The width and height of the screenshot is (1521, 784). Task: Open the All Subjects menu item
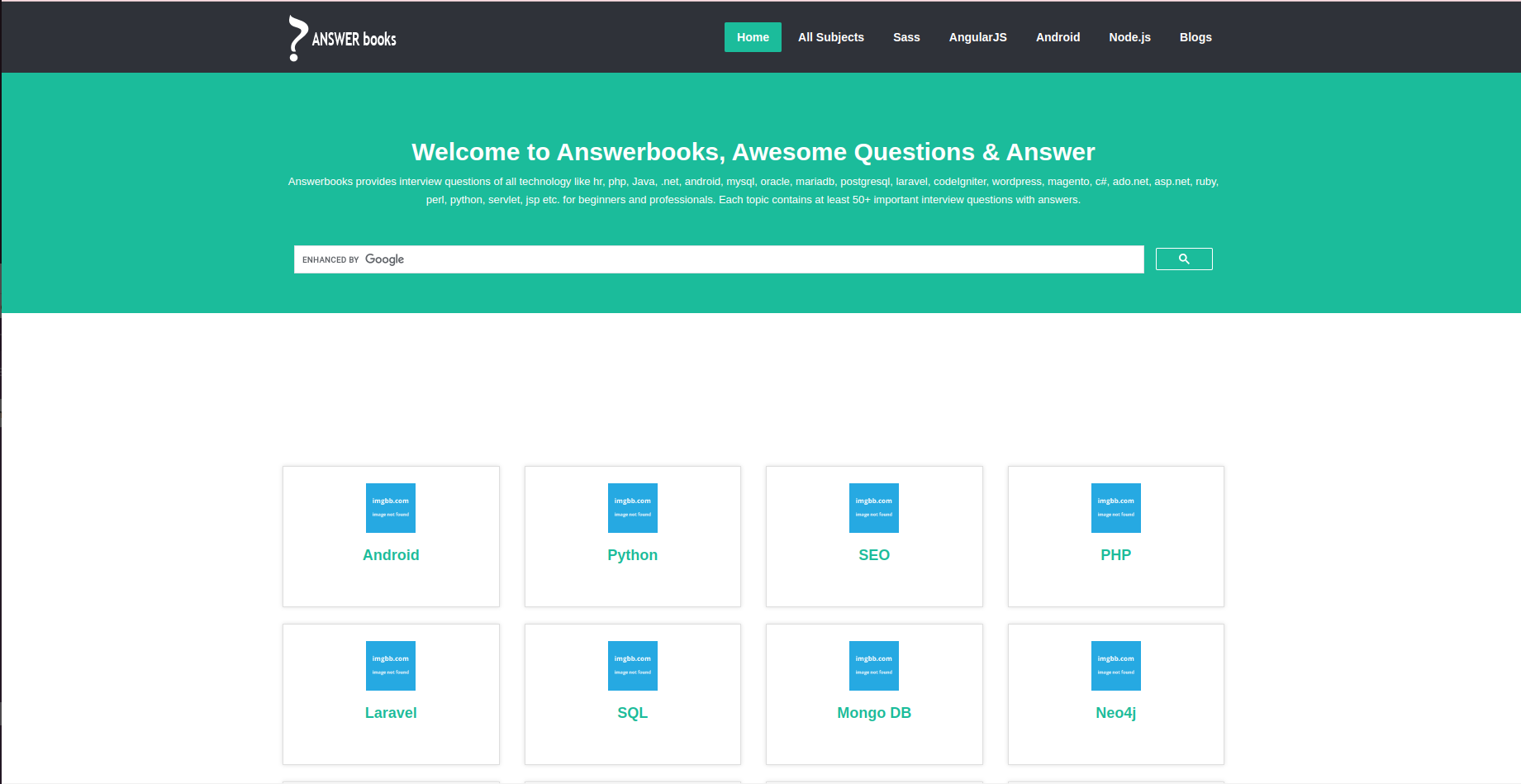coord(830,37)
